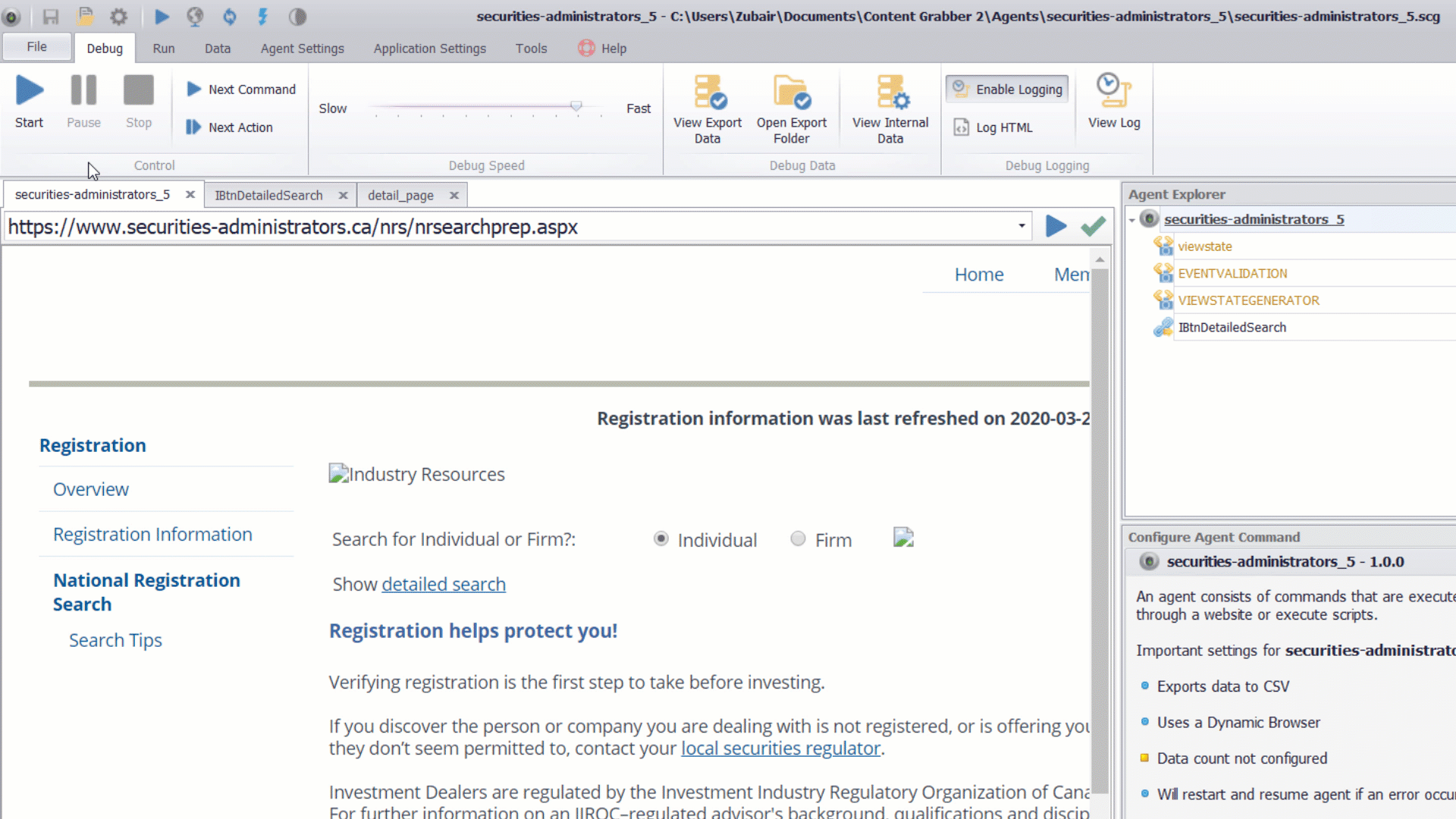1456x819 pixels.
Task: Select the Individual radio button
Action: [x=661, y=538]
